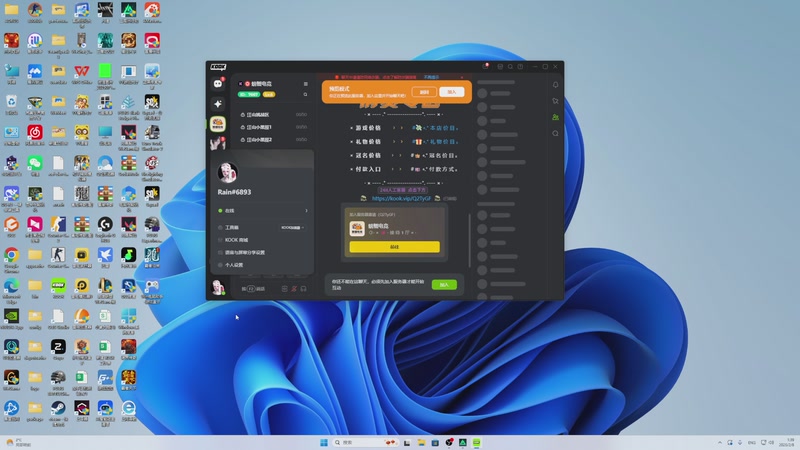Select the anime-avatar server icon with badge
The height and width of the screenshot is (450, 800).
tap(218, 143)
